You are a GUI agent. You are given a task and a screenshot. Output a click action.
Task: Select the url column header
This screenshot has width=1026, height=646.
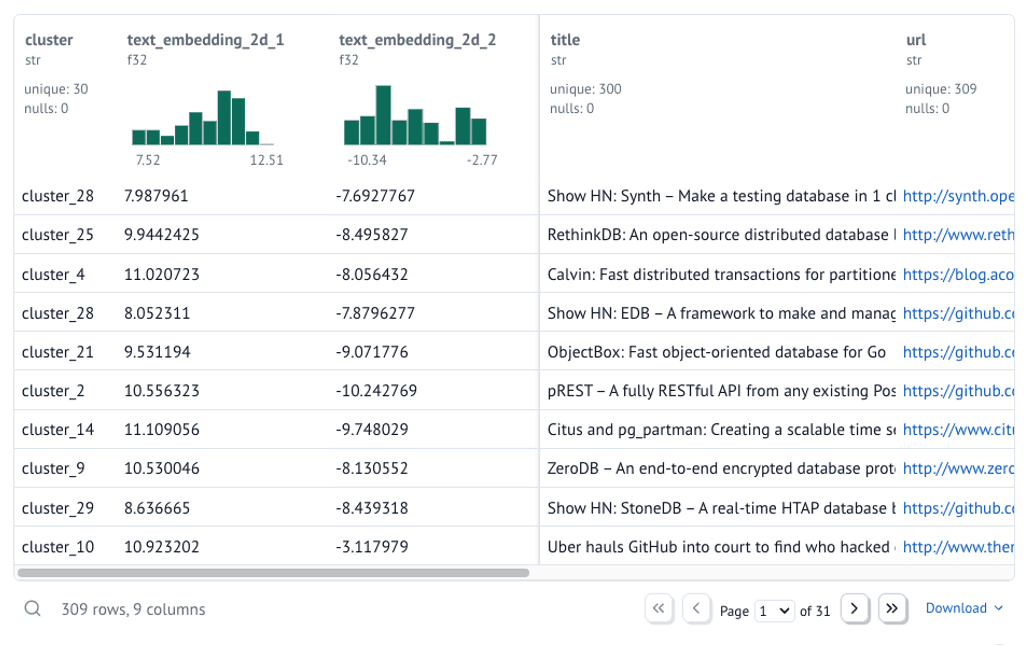(x=916, y=40)
